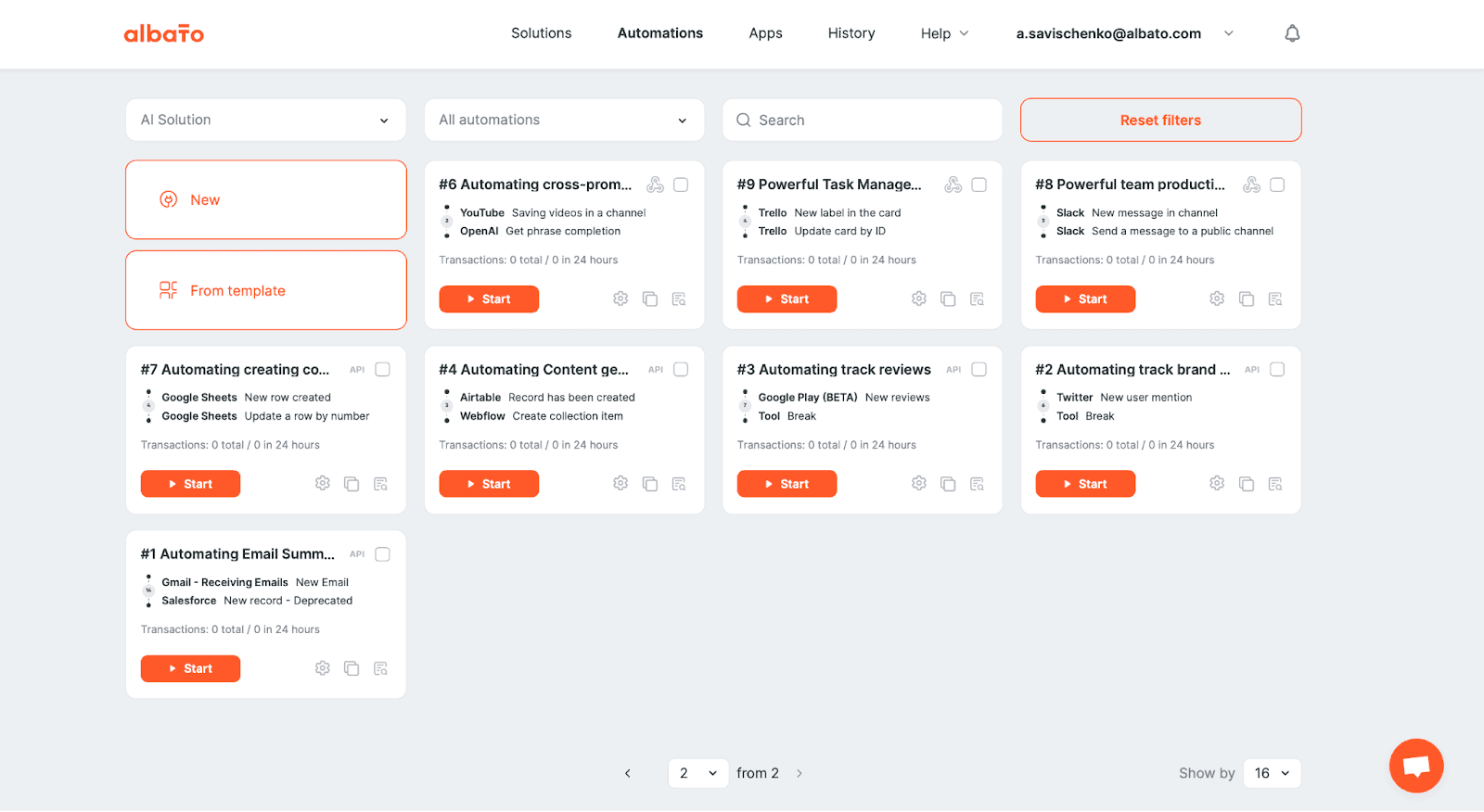Open settings gear for #4 Automating Content ge
This screenshot has width=1484, height=812.
620,483
